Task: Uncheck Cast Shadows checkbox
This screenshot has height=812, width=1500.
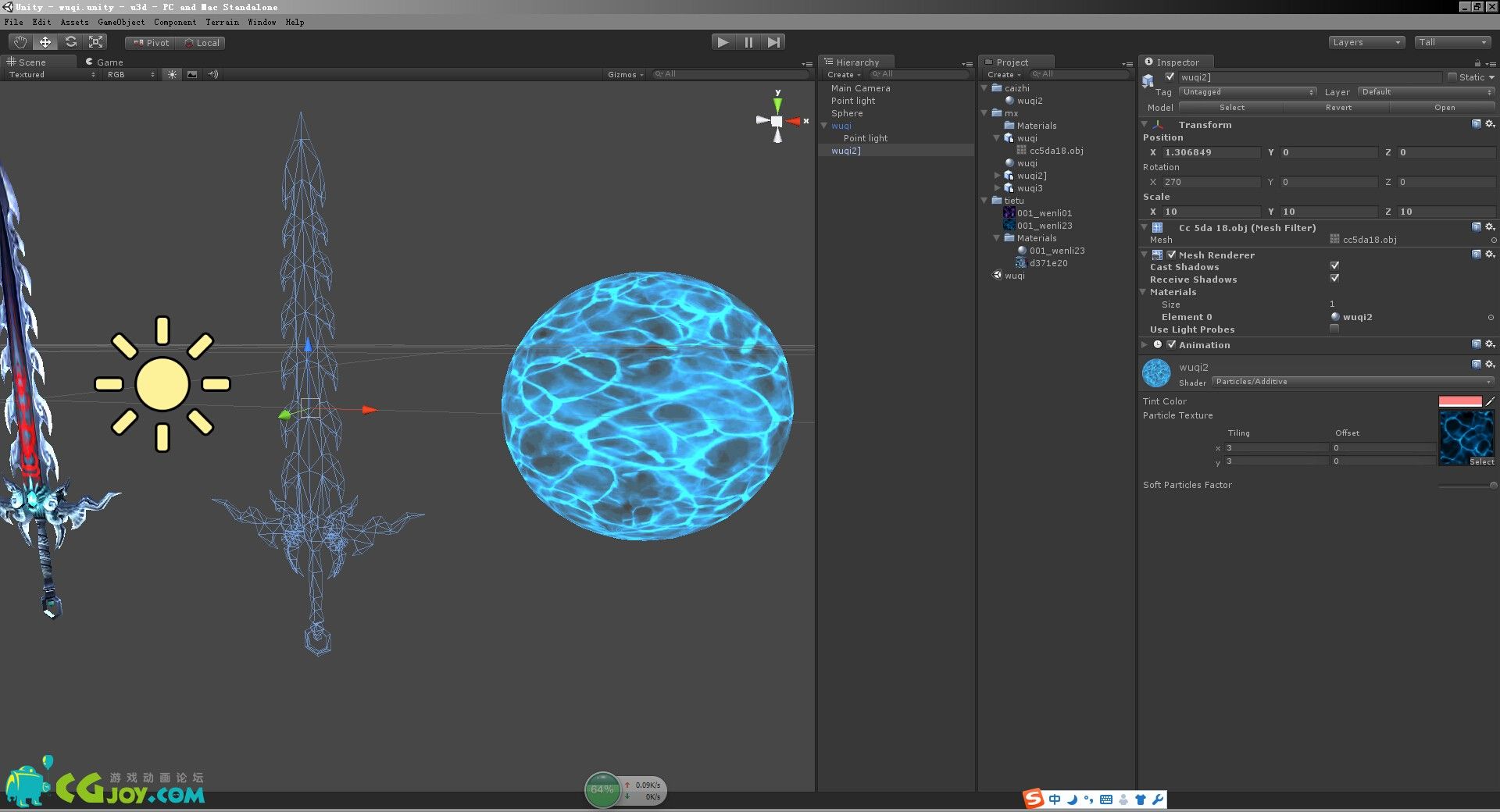Action: click(1334, 266)
